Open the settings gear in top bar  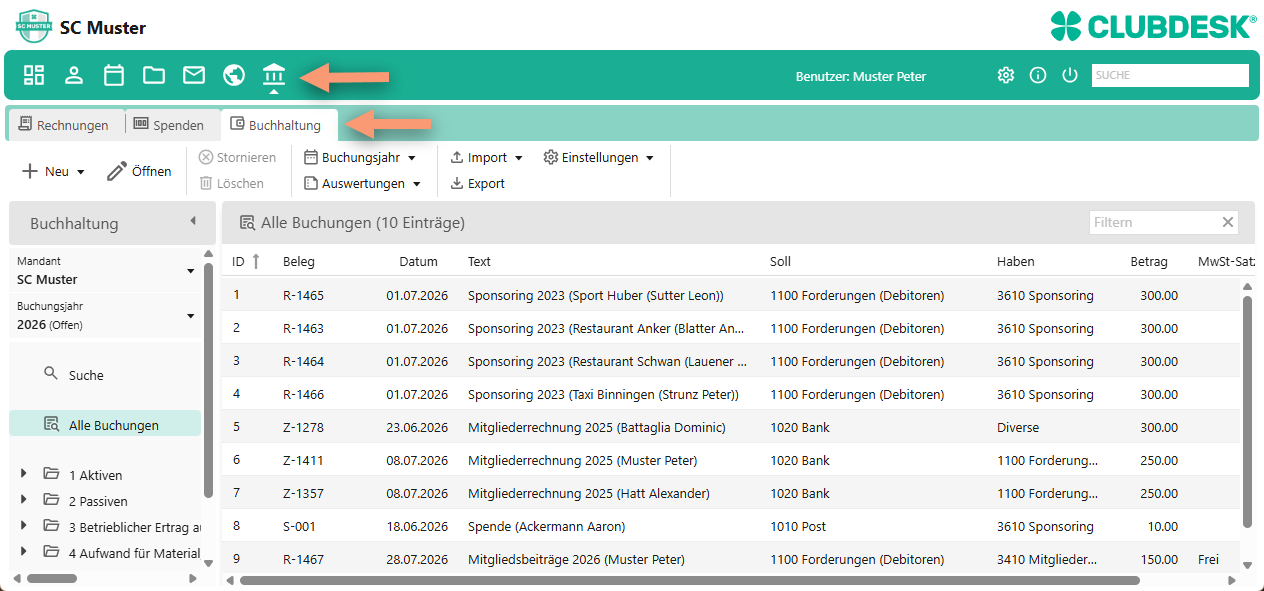pos(1006,75)
